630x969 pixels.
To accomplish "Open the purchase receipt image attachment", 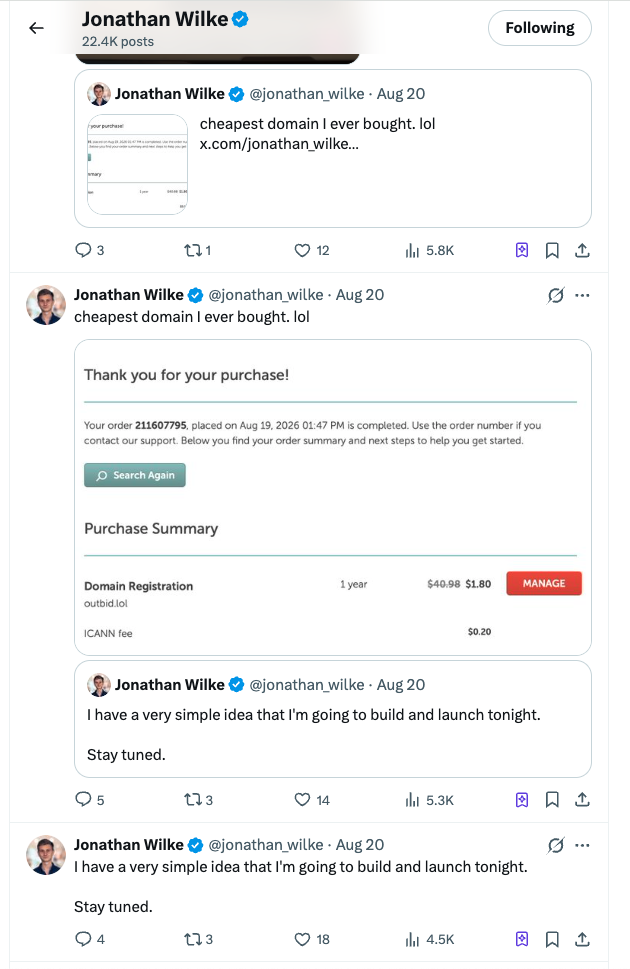I will click(333, 497).
